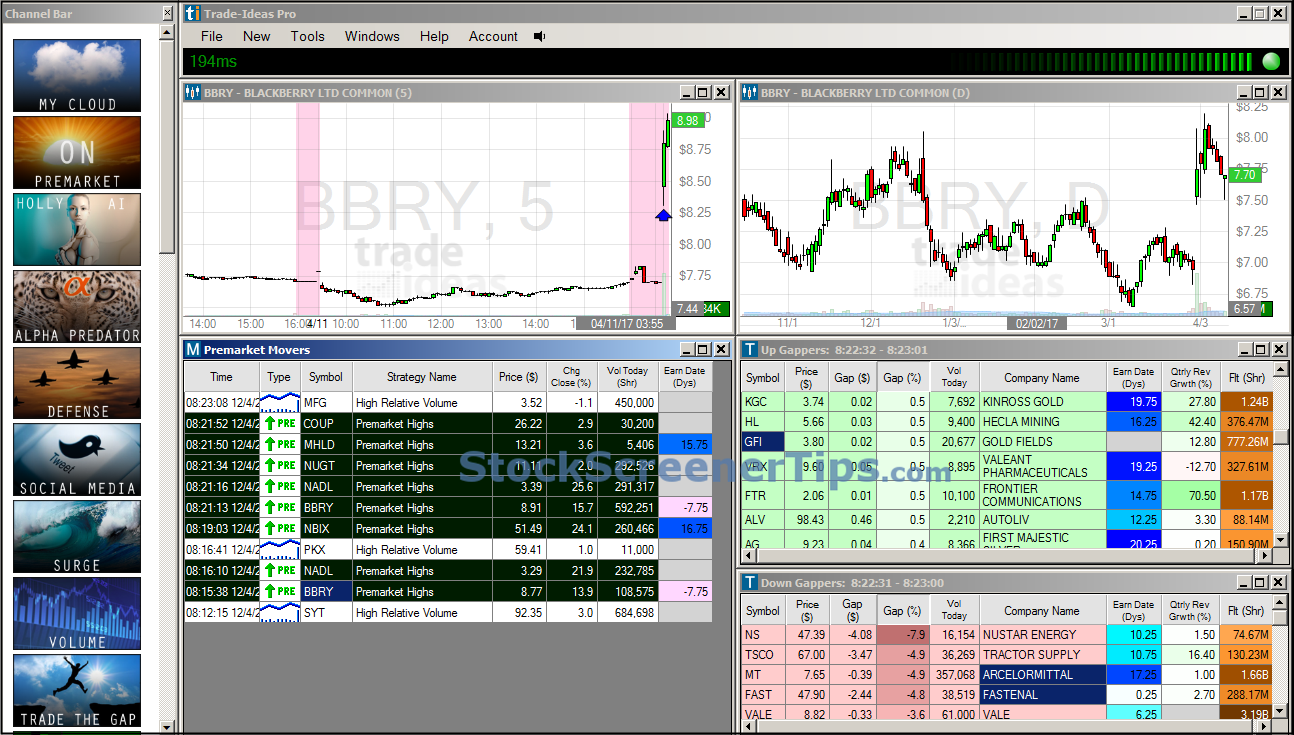Click the 7.70 price label on daily chart
The width and height of the screenshot is (1294, 735).
tap(1244, 175)
